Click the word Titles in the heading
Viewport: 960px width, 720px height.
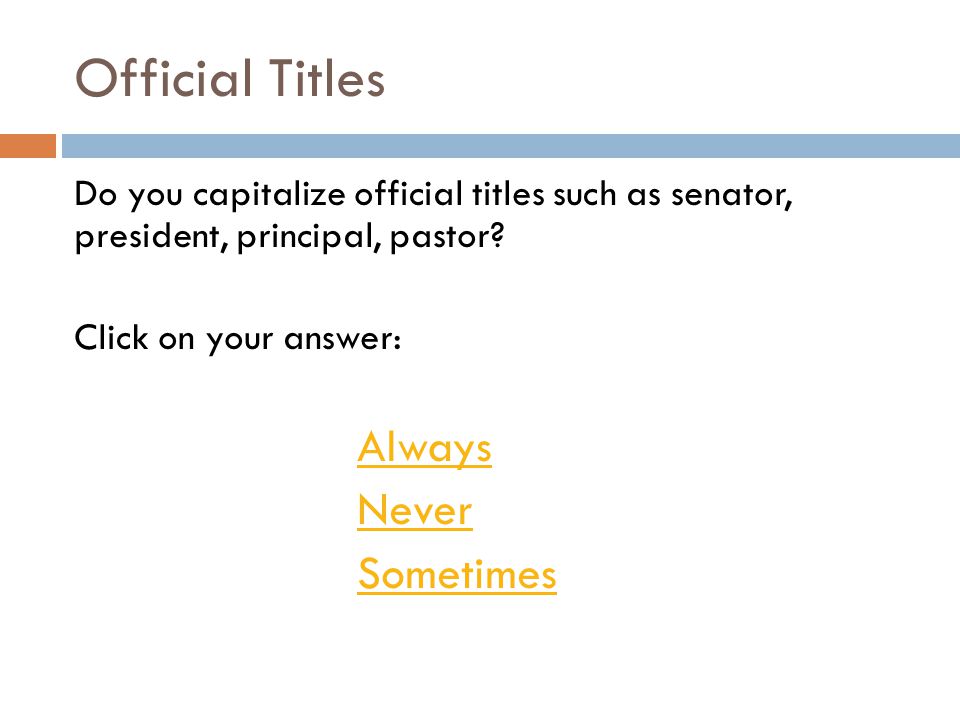tap(327, 78)
